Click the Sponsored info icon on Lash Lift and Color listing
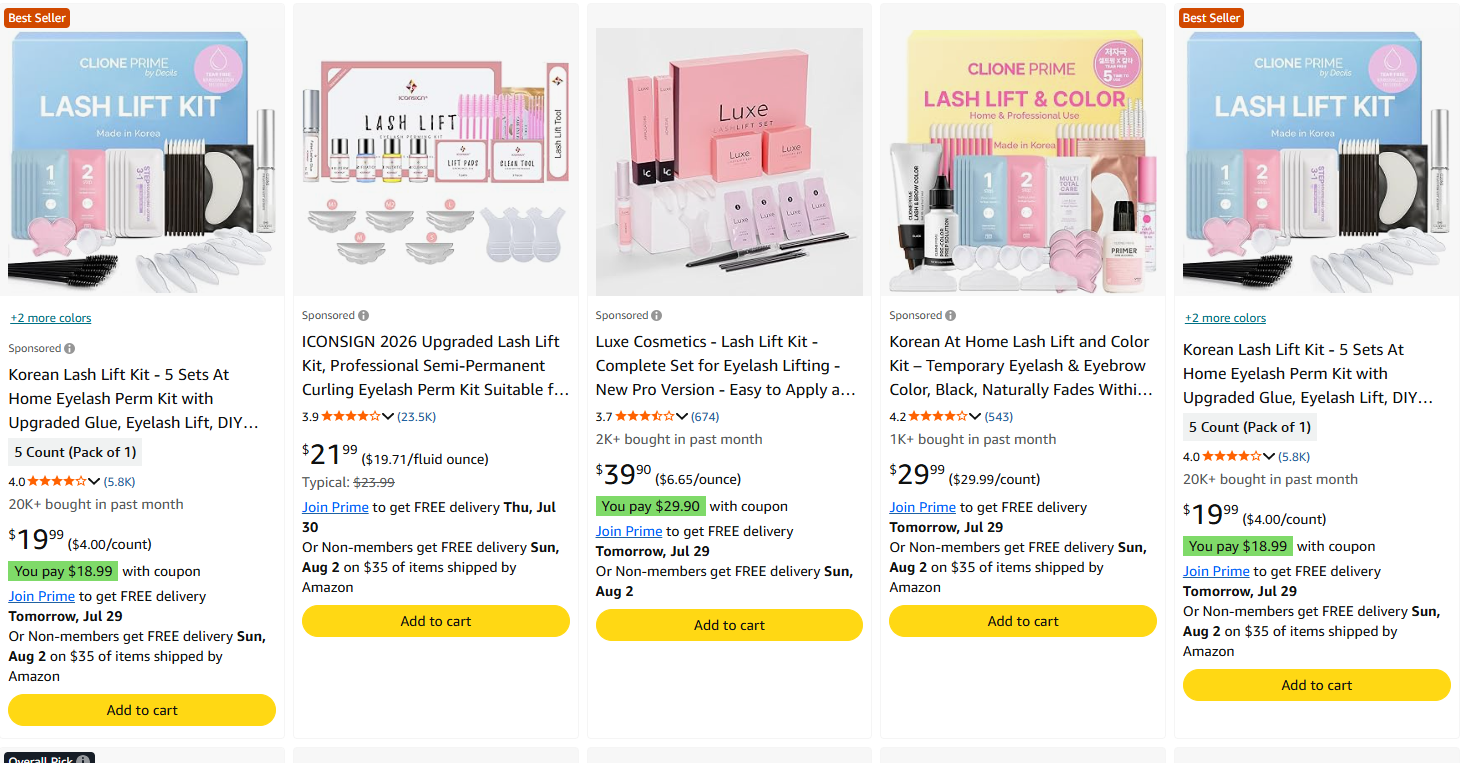The image size is (1468, 763). coord(950,316)
